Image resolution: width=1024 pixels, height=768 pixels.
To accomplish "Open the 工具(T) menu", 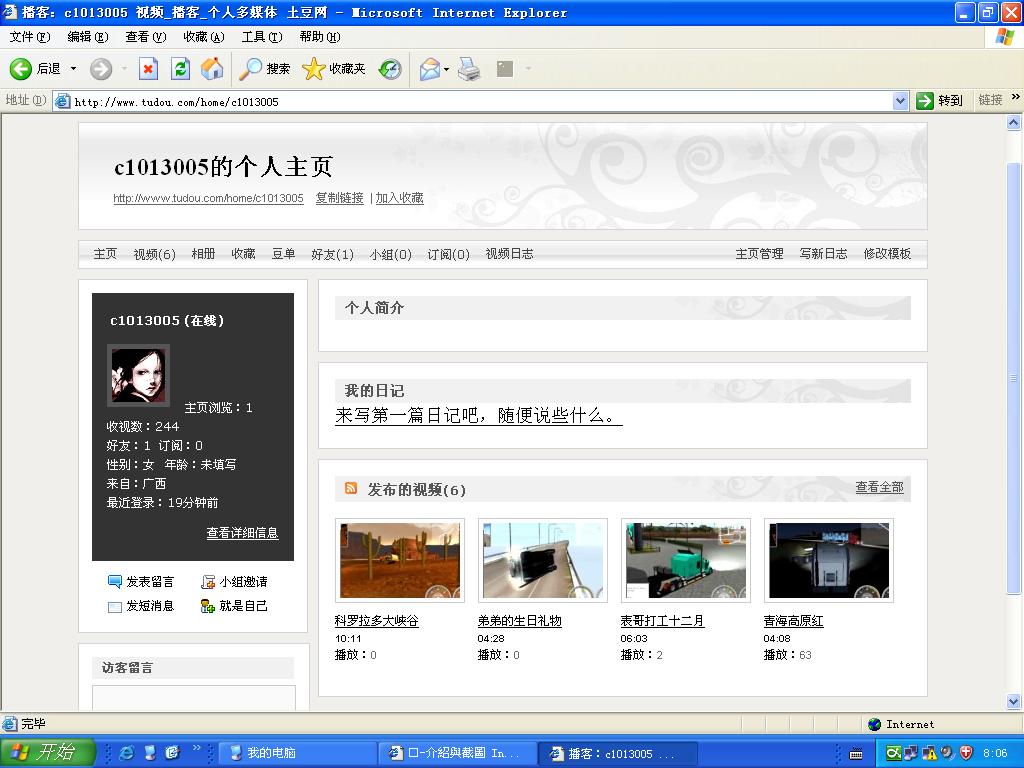I will [262, 37].
